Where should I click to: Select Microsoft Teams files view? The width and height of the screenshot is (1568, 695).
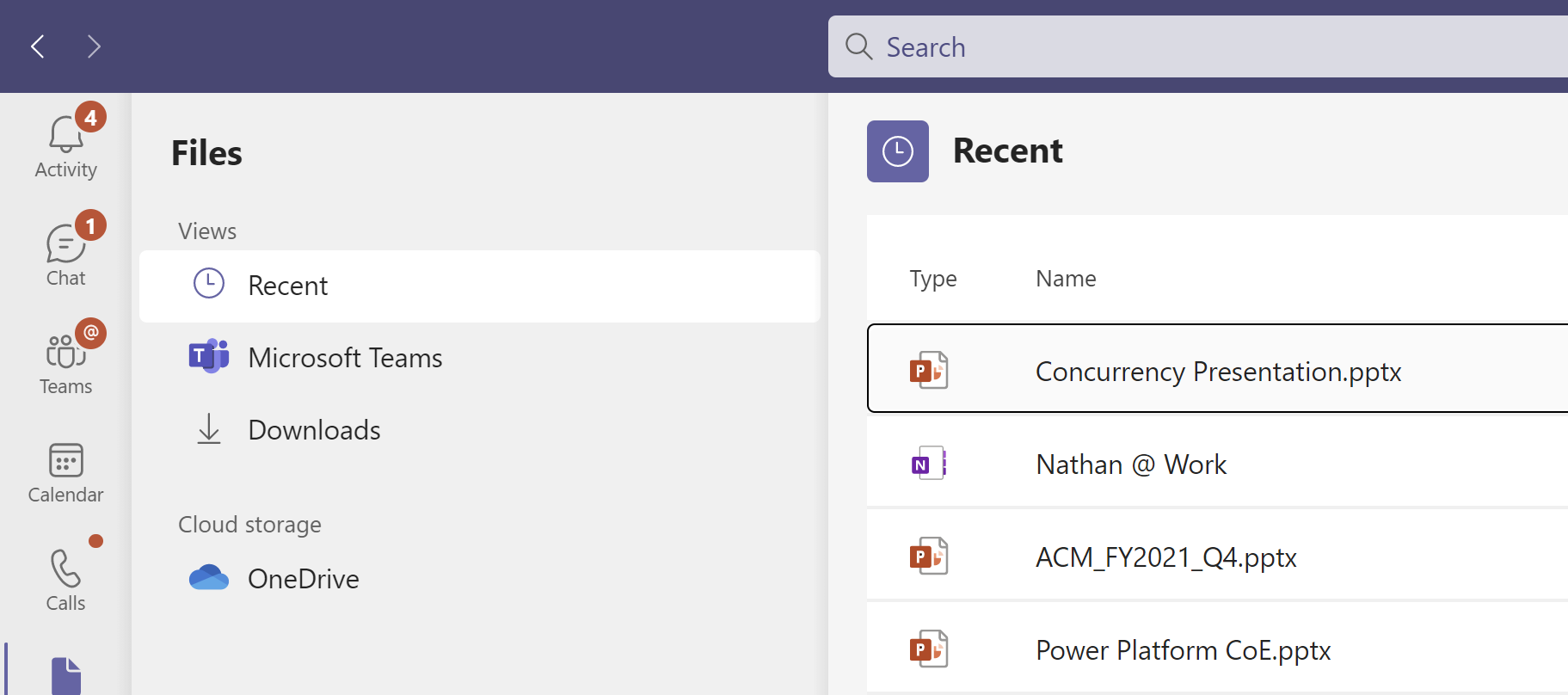pyautogui.click(x=344, y=358)
